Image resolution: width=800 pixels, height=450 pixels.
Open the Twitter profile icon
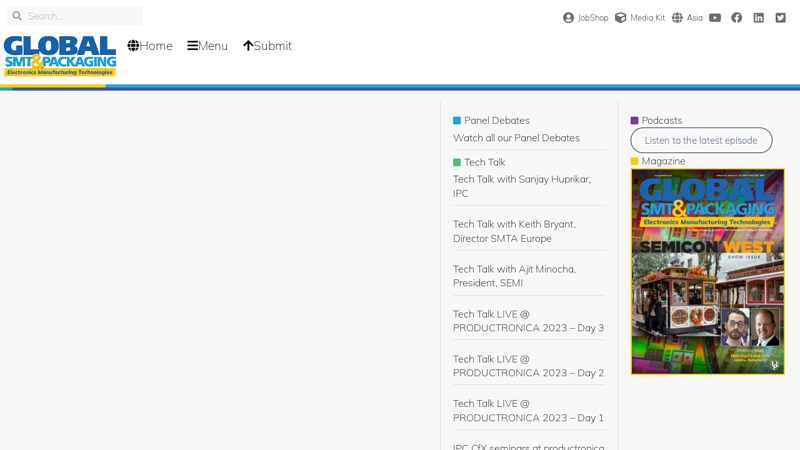781,17
